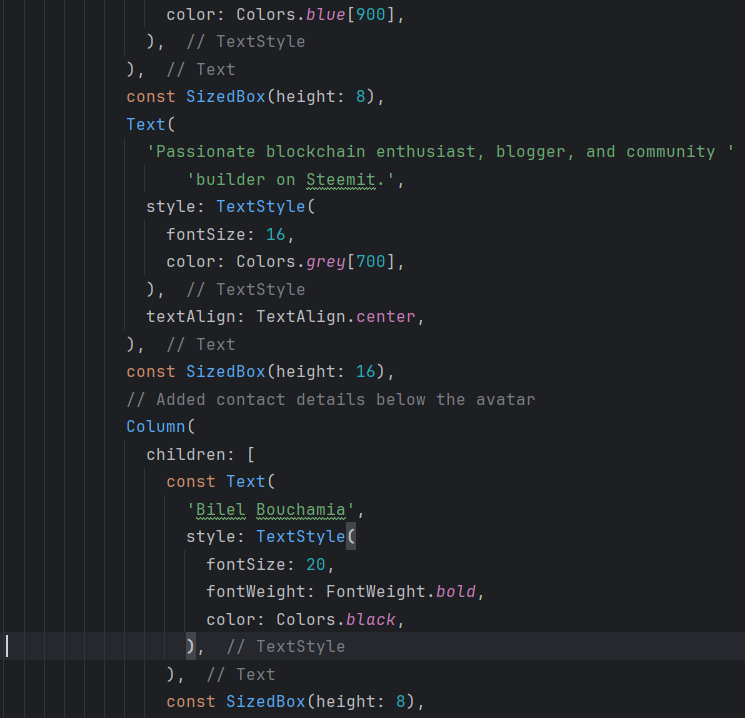Click the fontWeight parameter name
Image resolution: width=745 pixels, height=718 pixels.
click(256, 592)
